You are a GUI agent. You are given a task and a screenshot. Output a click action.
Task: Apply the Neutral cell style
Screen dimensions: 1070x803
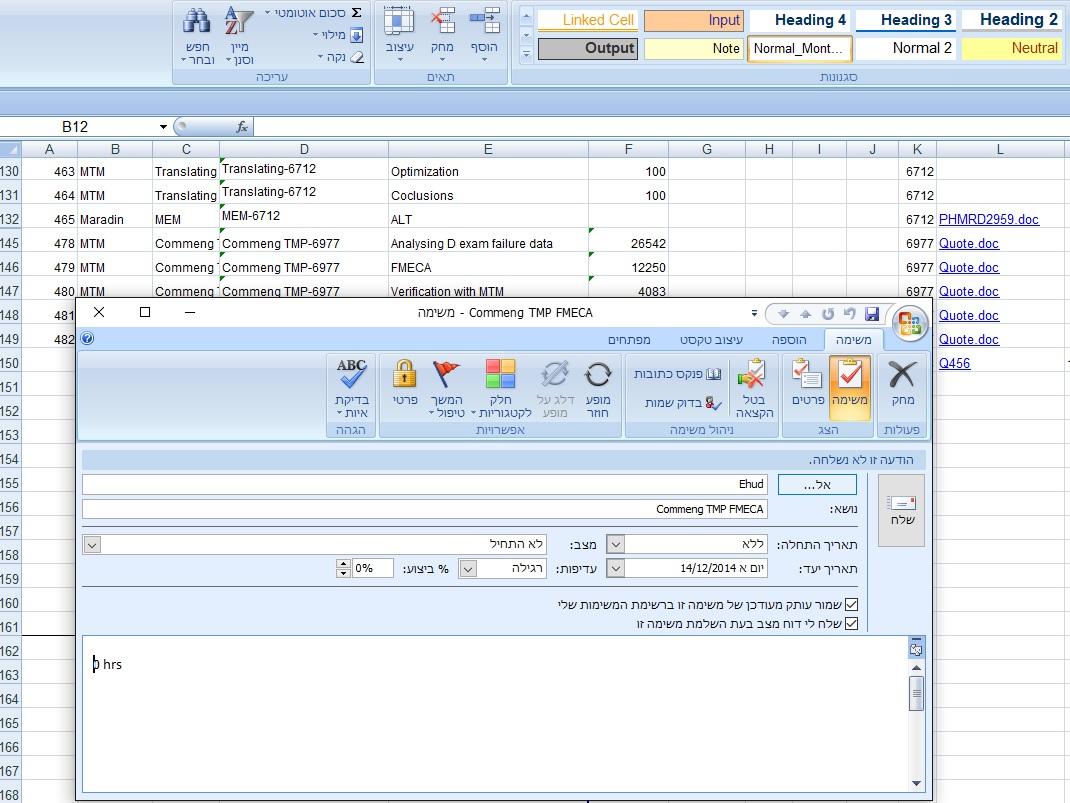pos(1011,48)
